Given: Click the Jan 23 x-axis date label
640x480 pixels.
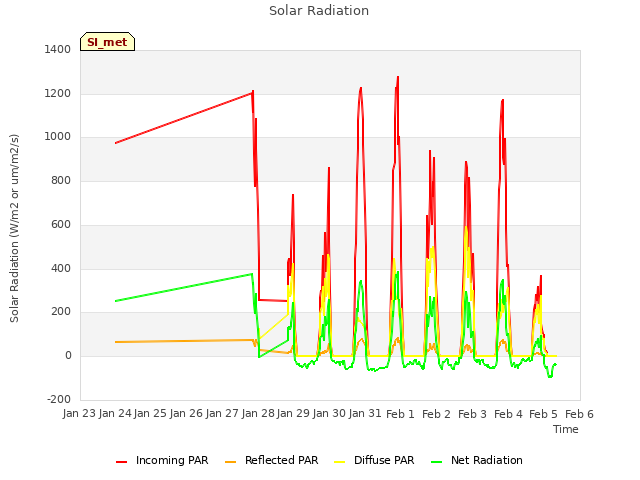Looking at the screenshot, I should click(x=79, y=414).
